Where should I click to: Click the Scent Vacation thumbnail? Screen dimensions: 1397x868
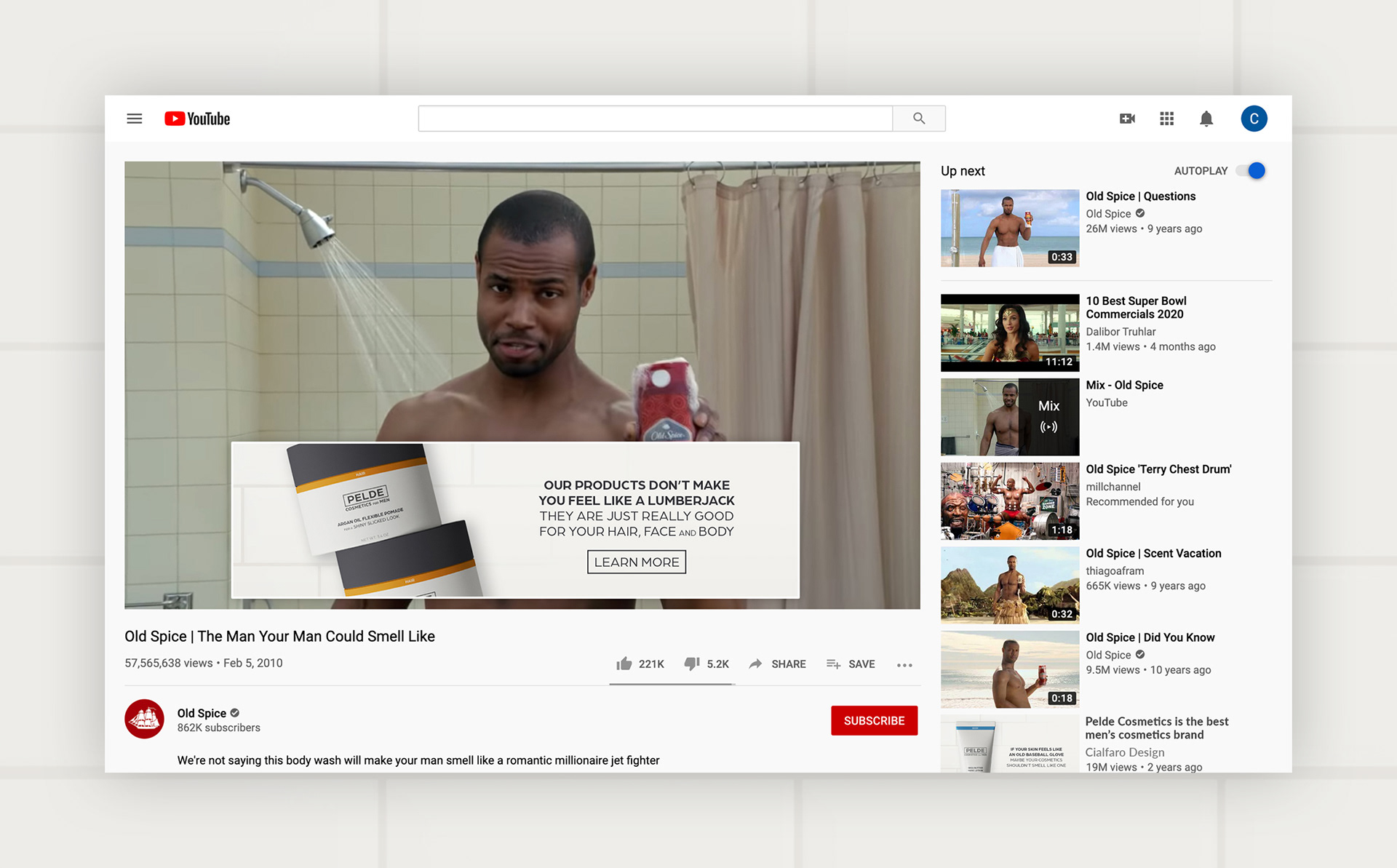(x=1010, y=585)
